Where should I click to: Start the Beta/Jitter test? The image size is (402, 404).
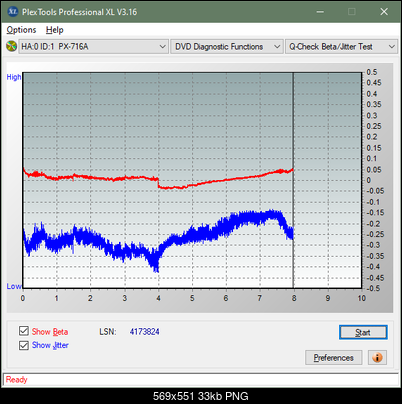363,332
